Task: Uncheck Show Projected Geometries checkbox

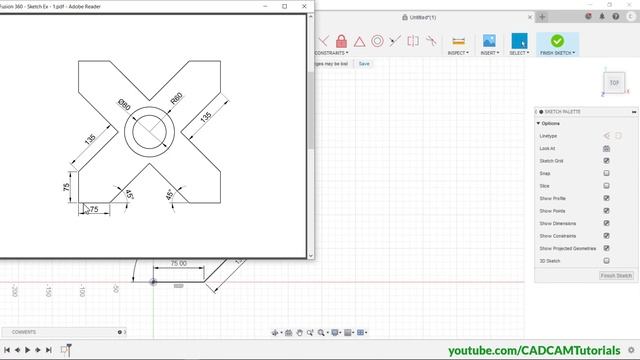Action: pos(607,248)
